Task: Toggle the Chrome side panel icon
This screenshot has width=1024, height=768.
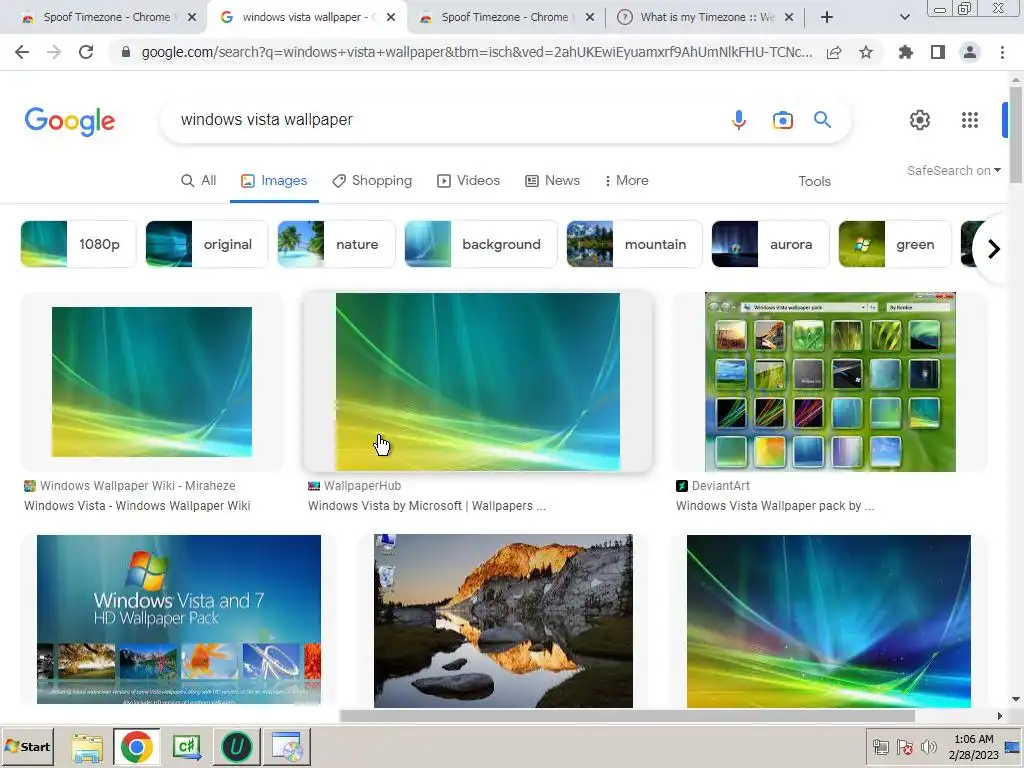Action: [x=938, y=52]
